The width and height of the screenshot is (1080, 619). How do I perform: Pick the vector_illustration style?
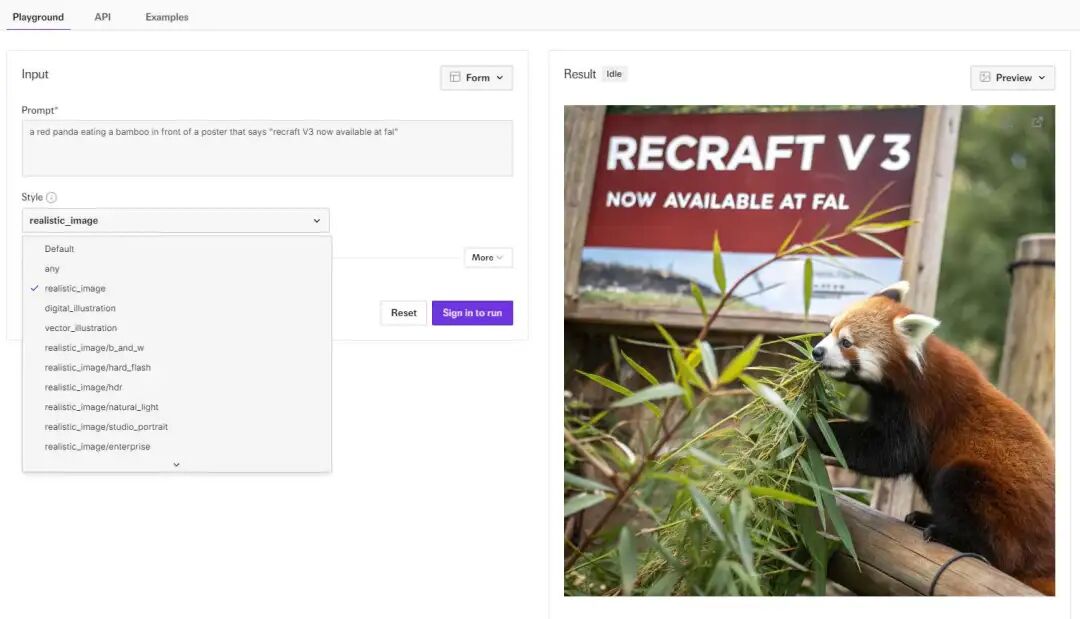click(x=176, y=328)
